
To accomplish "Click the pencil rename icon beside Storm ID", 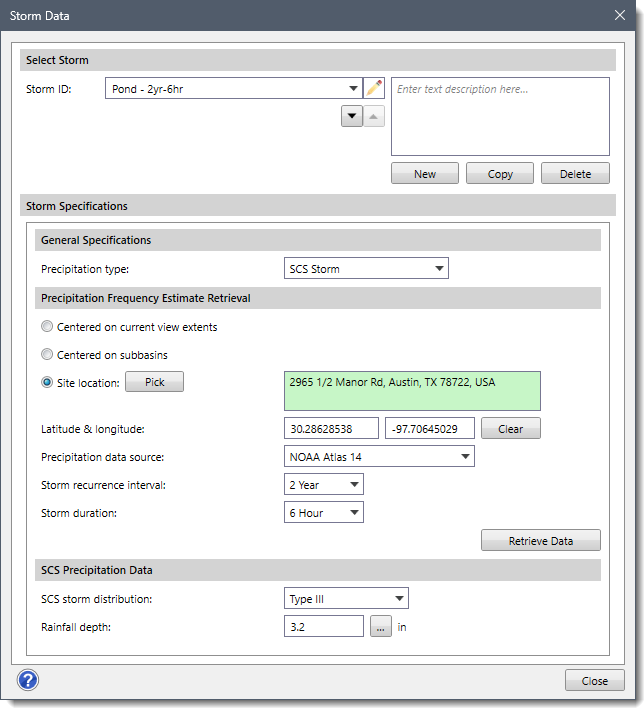I will [x=374, y=88].
